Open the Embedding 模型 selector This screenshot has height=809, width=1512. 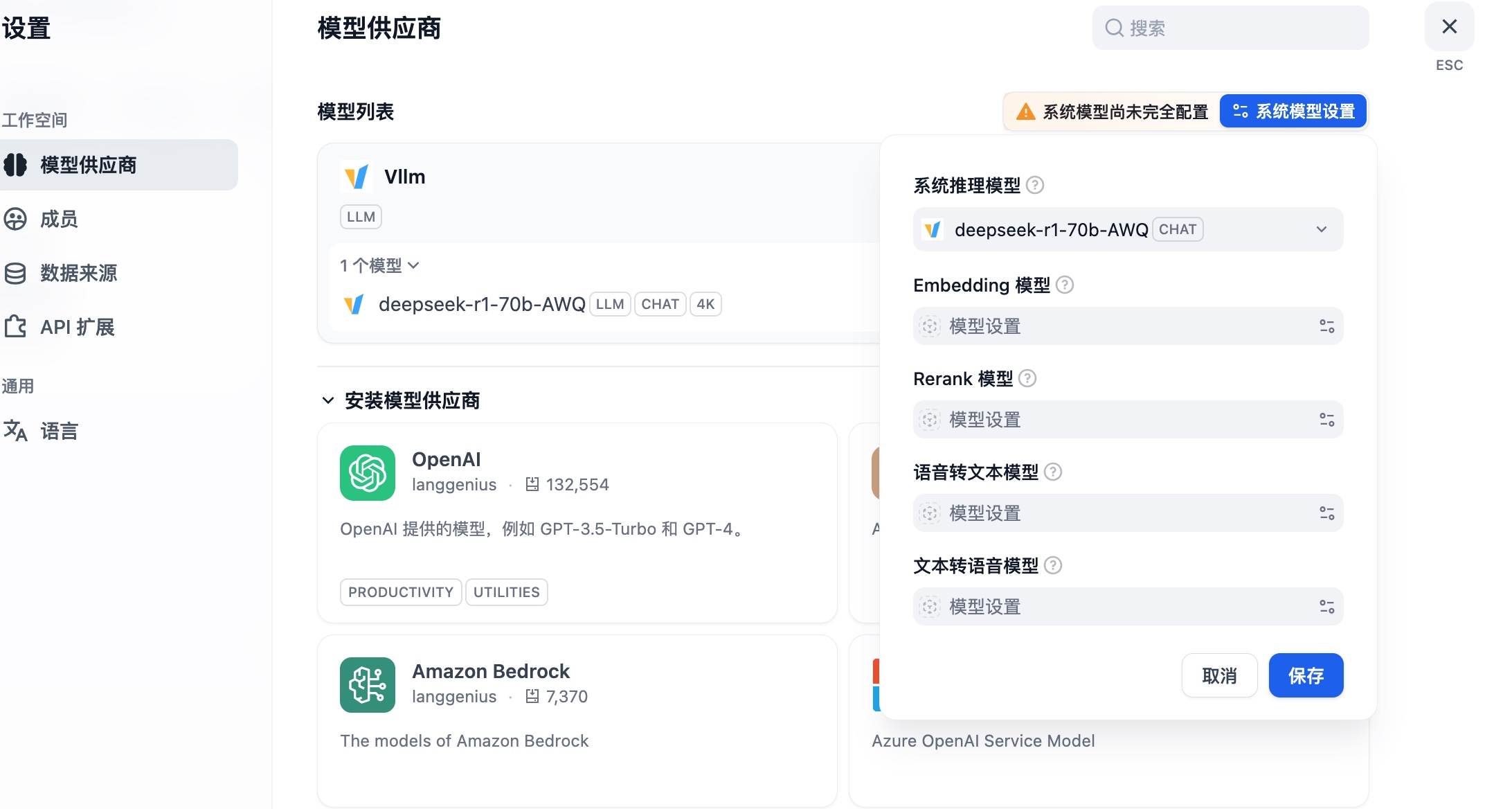click(1128, 326)
